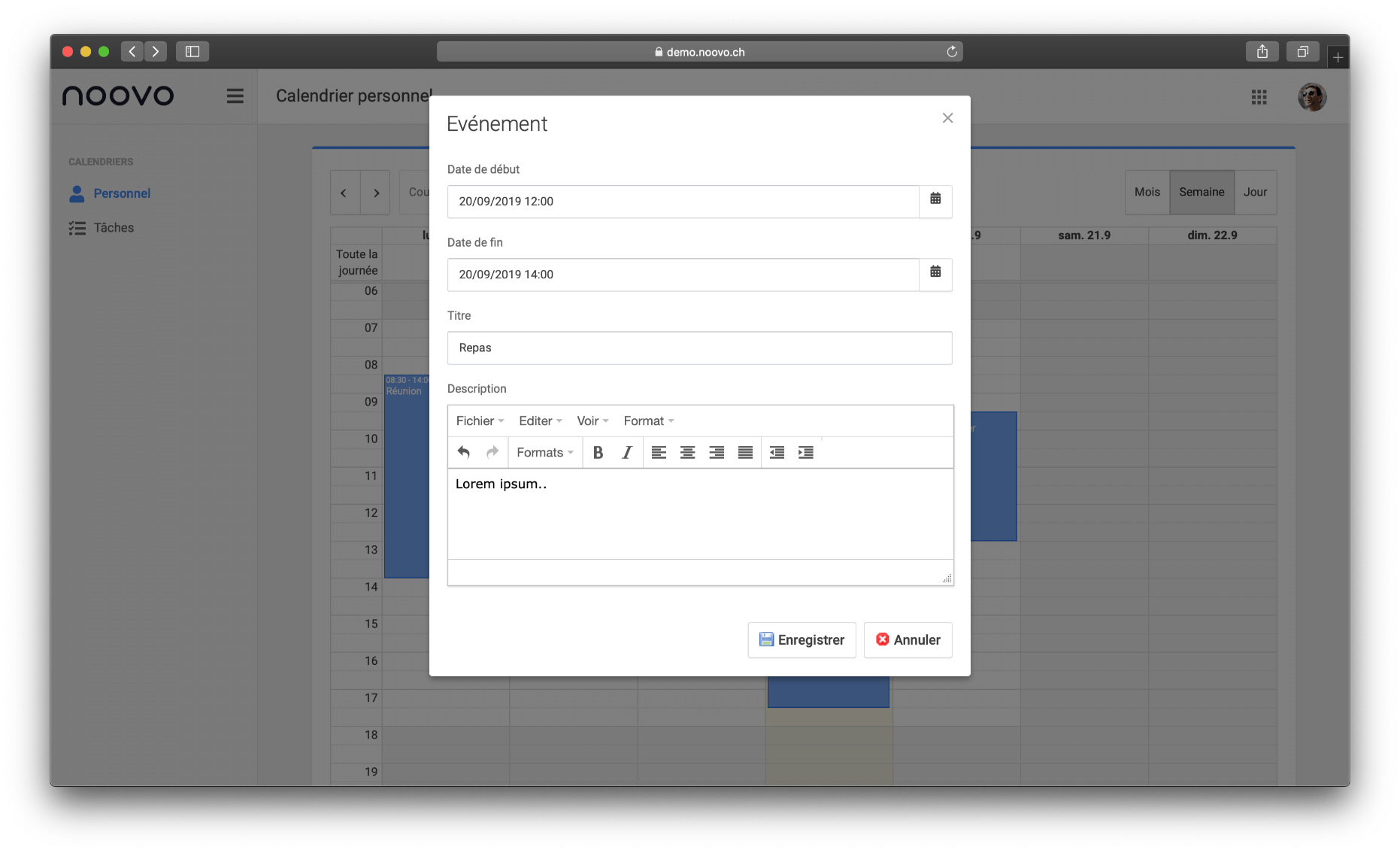The height and width of the screenshot is (853, 1400).
Task: Expand the Formats dropdown
Action: [x=545, y=452]
